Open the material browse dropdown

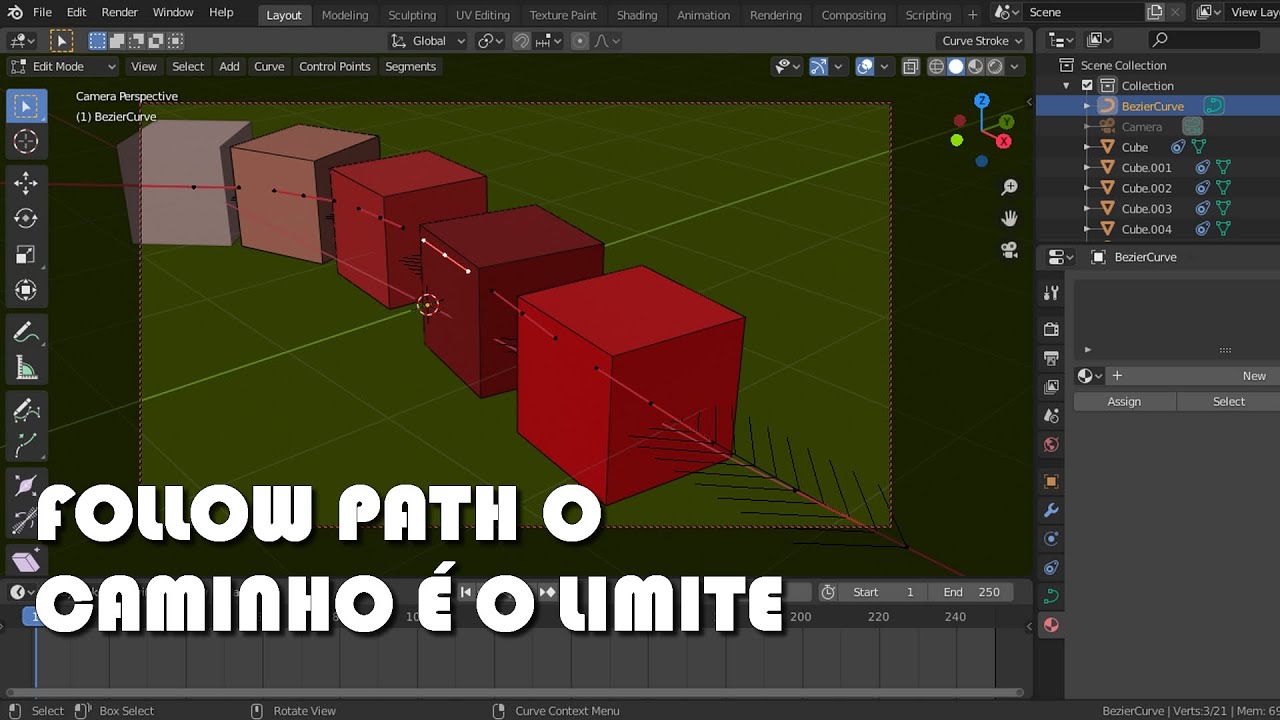(x=1089, y=376)
